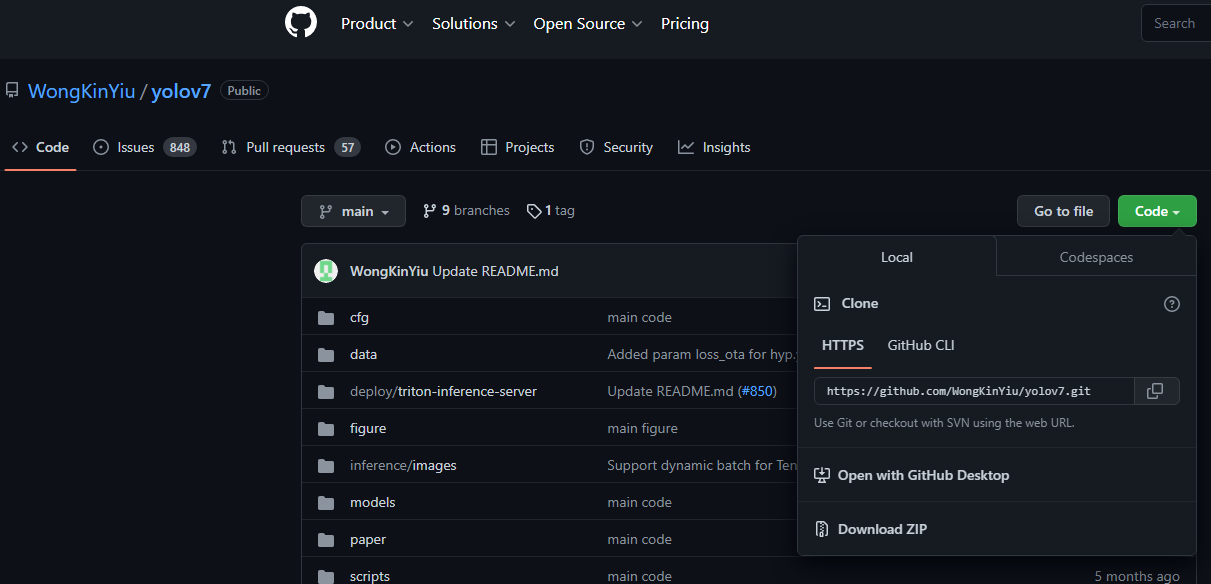Open the main branch selector dropdown
The height and width of the screenshot is (584, 1211).
pos(353,211)
